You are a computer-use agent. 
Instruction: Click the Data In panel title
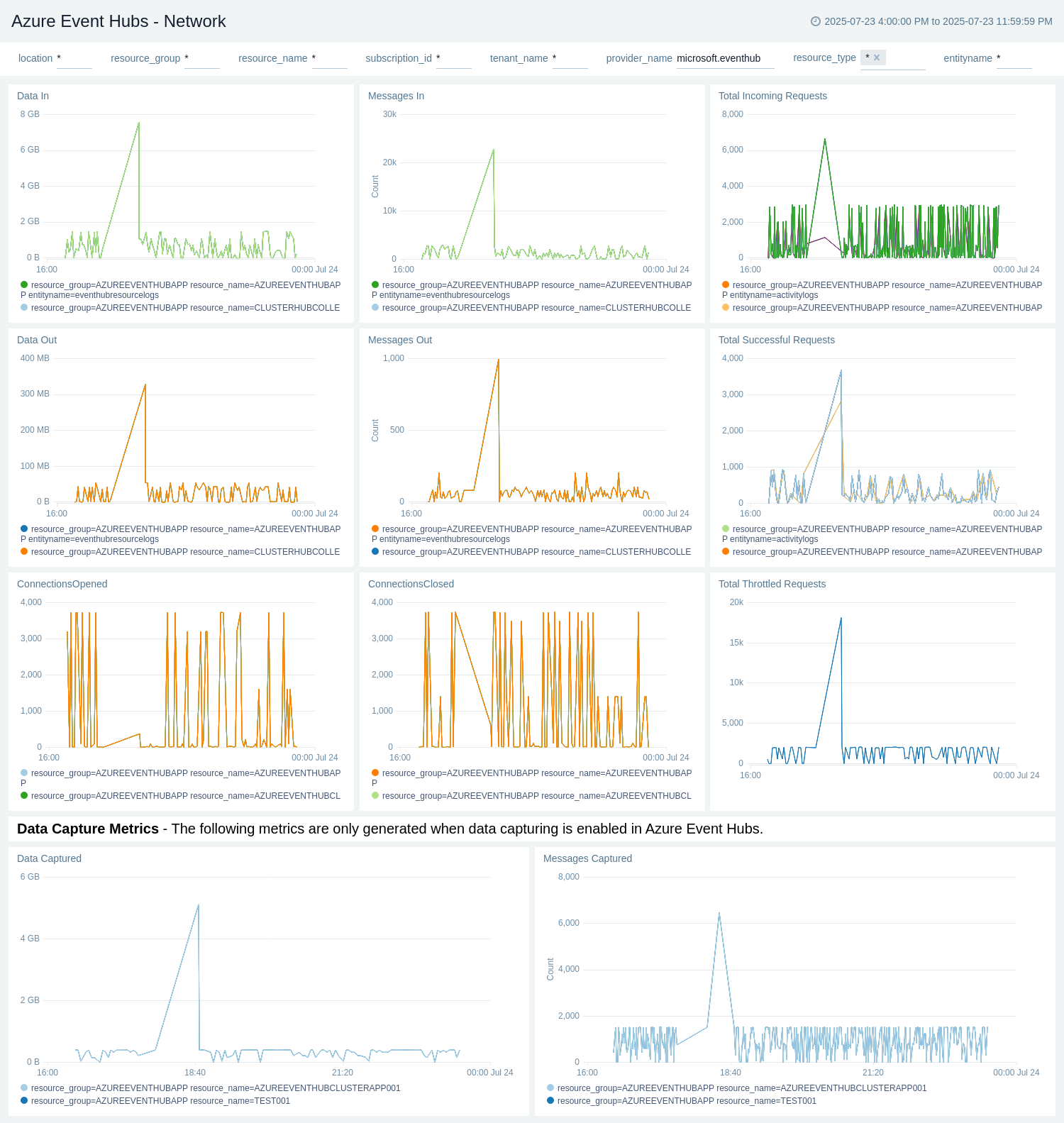point(33,96)
